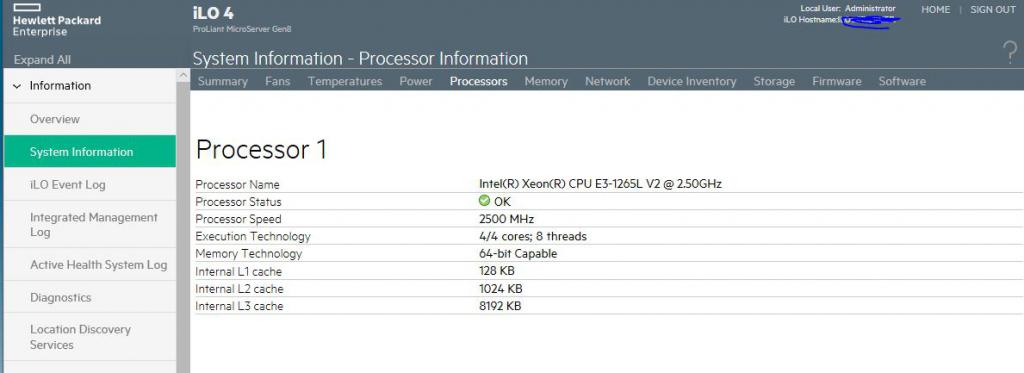The width and height of the screenshot is (1024, 373).
Task: Open the Device Inventory tab
Action: pos(692,82)
